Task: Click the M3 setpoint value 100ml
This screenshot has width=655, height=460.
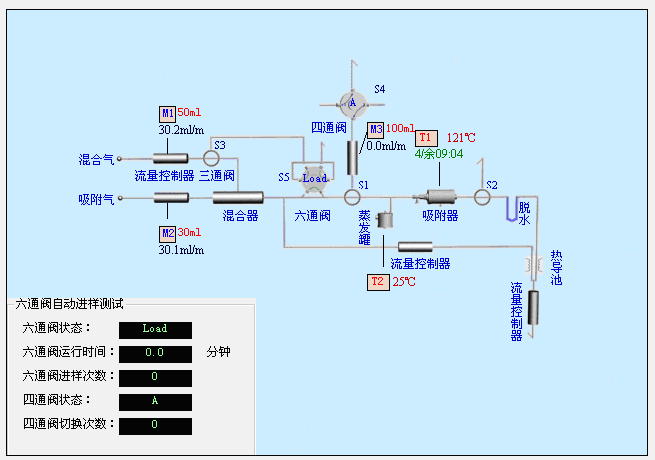Action: [x=400, y=128]
